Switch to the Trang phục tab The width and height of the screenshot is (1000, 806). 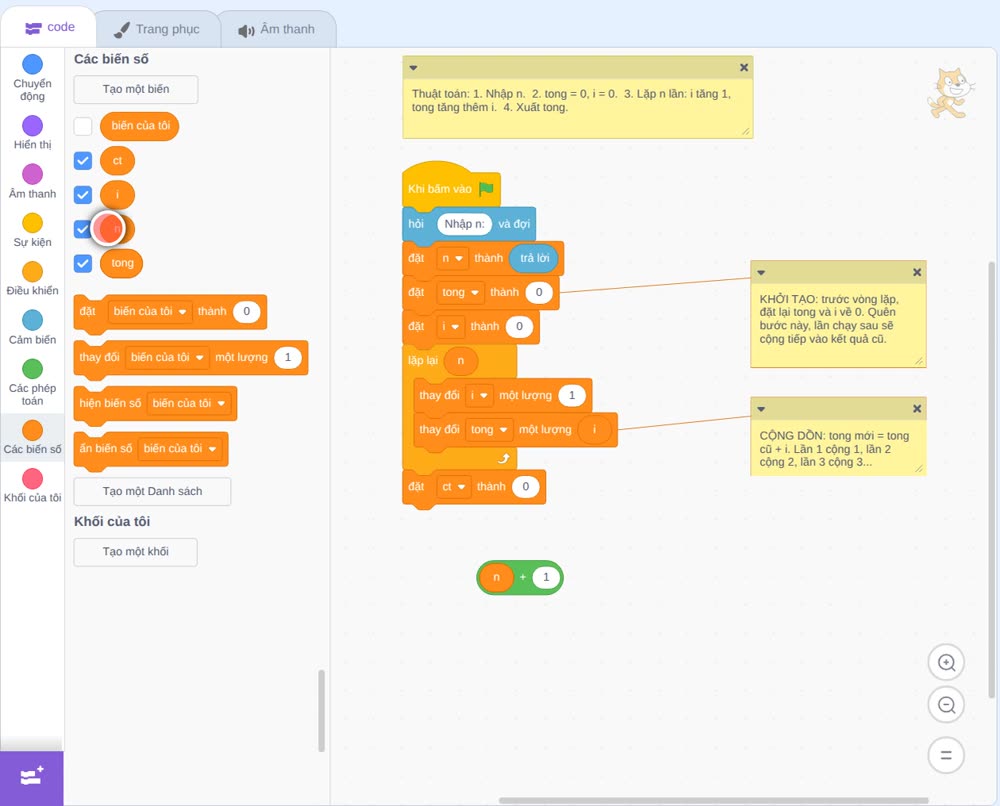[x=157, y=29]
